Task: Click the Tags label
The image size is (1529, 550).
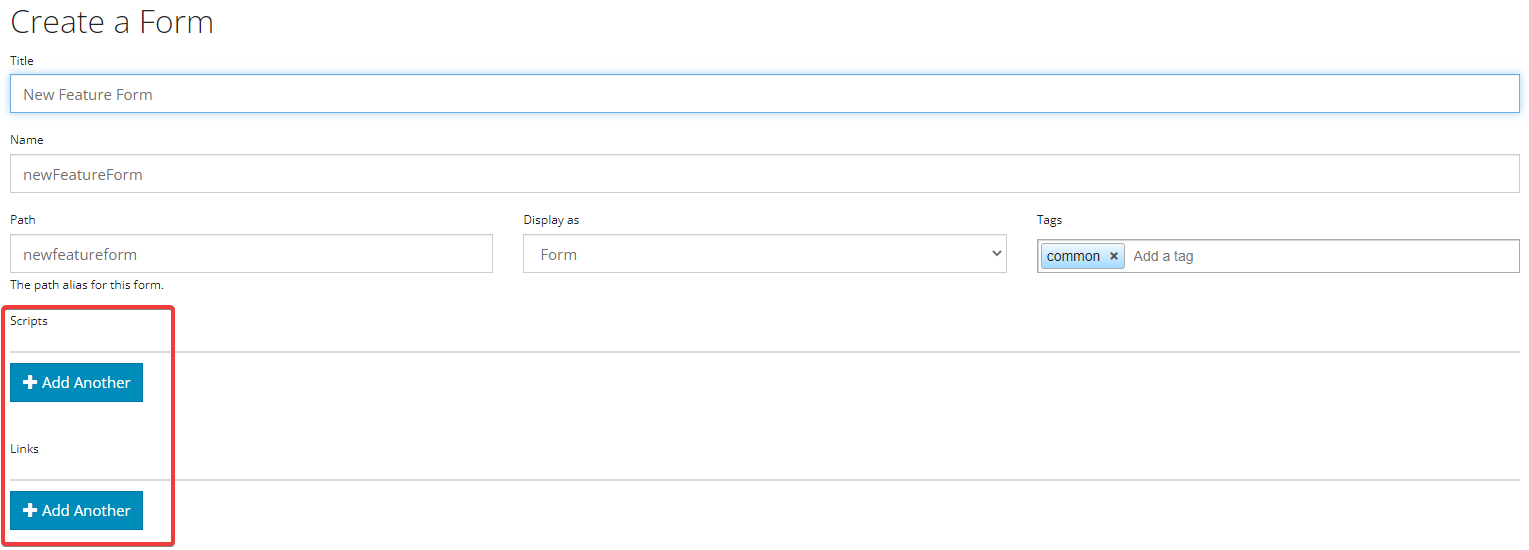Action: click(x=1049, y=219)
